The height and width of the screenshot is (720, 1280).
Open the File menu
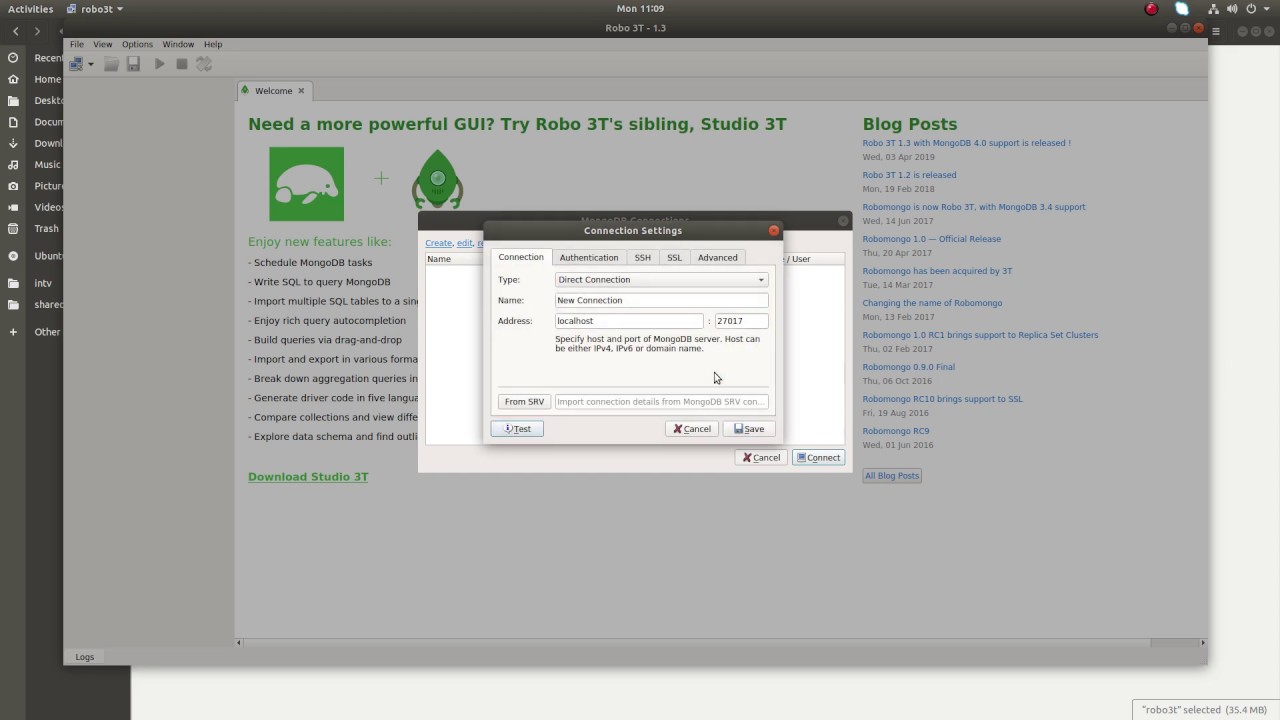[77, 44]
